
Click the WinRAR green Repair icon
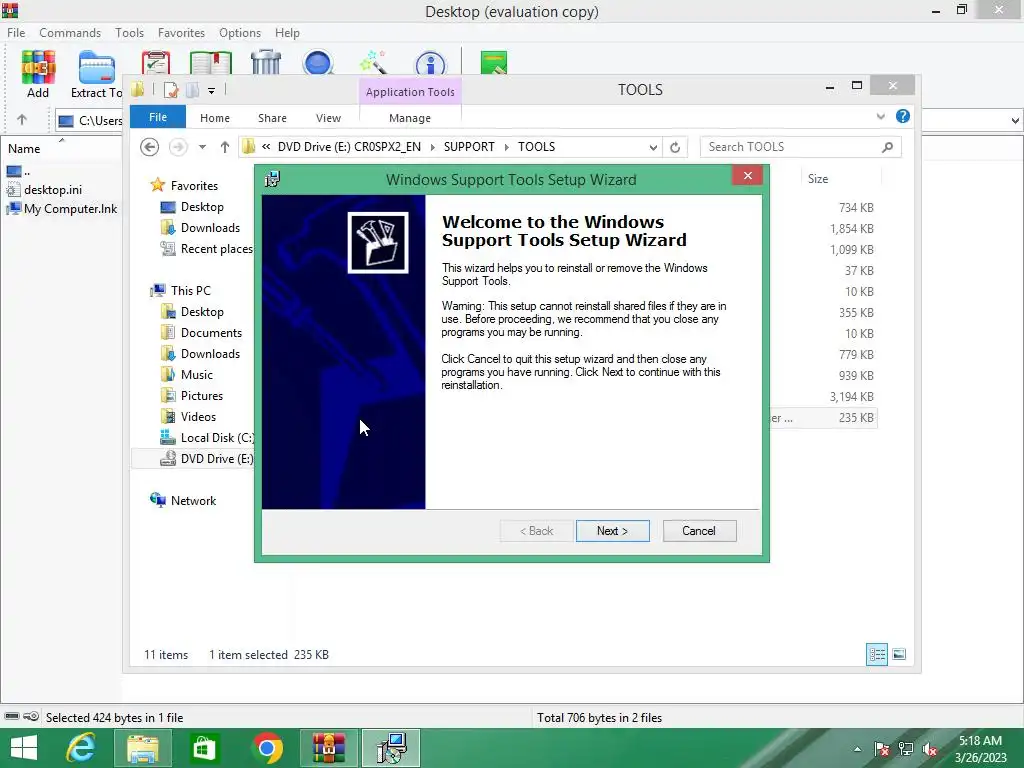[494, 63]
